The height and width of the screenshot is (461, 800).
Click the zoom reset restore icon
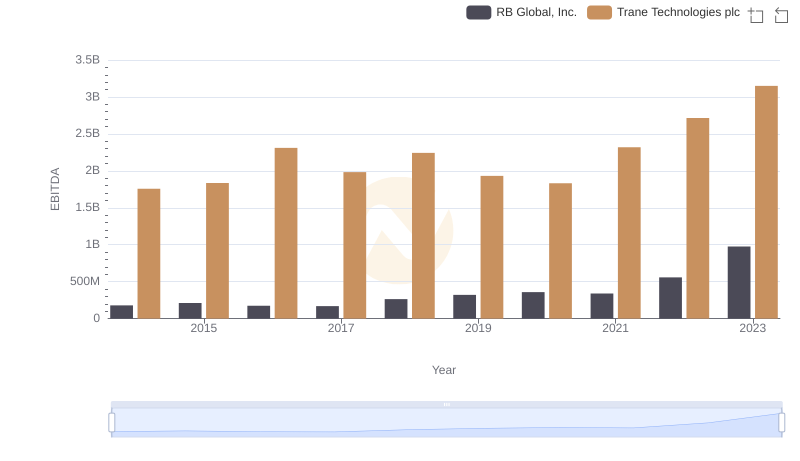(781, 15)
